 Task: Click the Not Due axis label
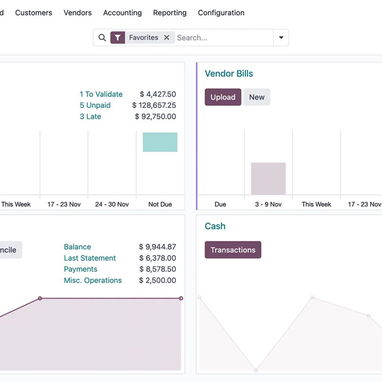[160, 204]
